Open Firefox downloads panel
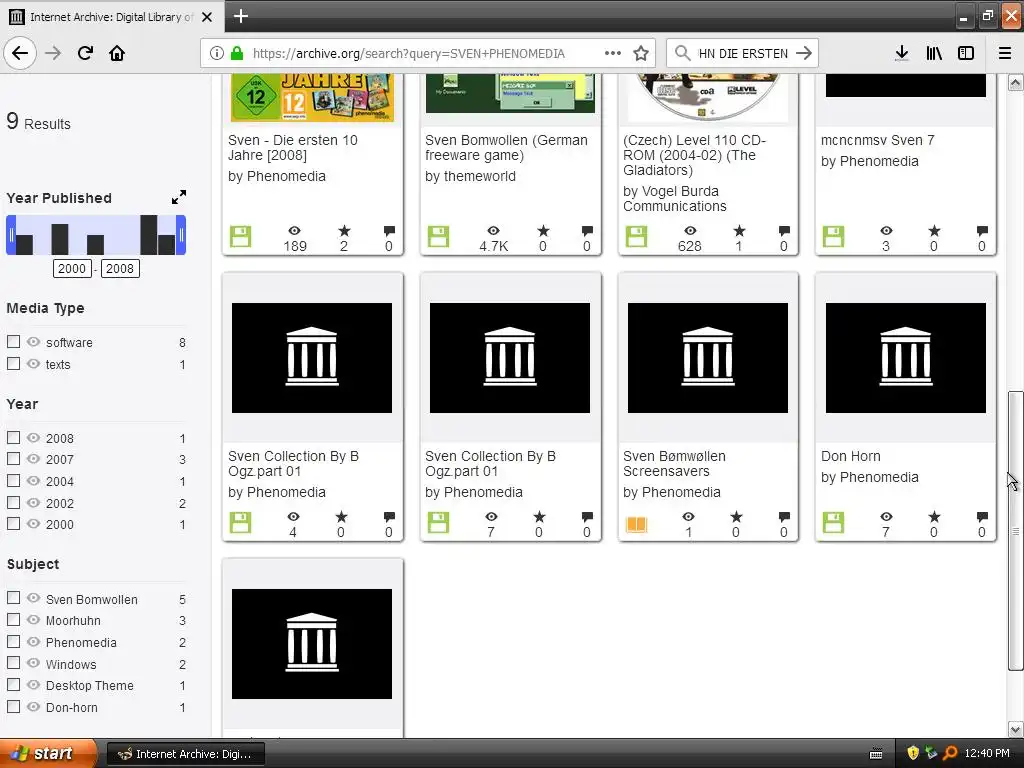Screen dimensions: 1024x768 [x=902, y=53]
